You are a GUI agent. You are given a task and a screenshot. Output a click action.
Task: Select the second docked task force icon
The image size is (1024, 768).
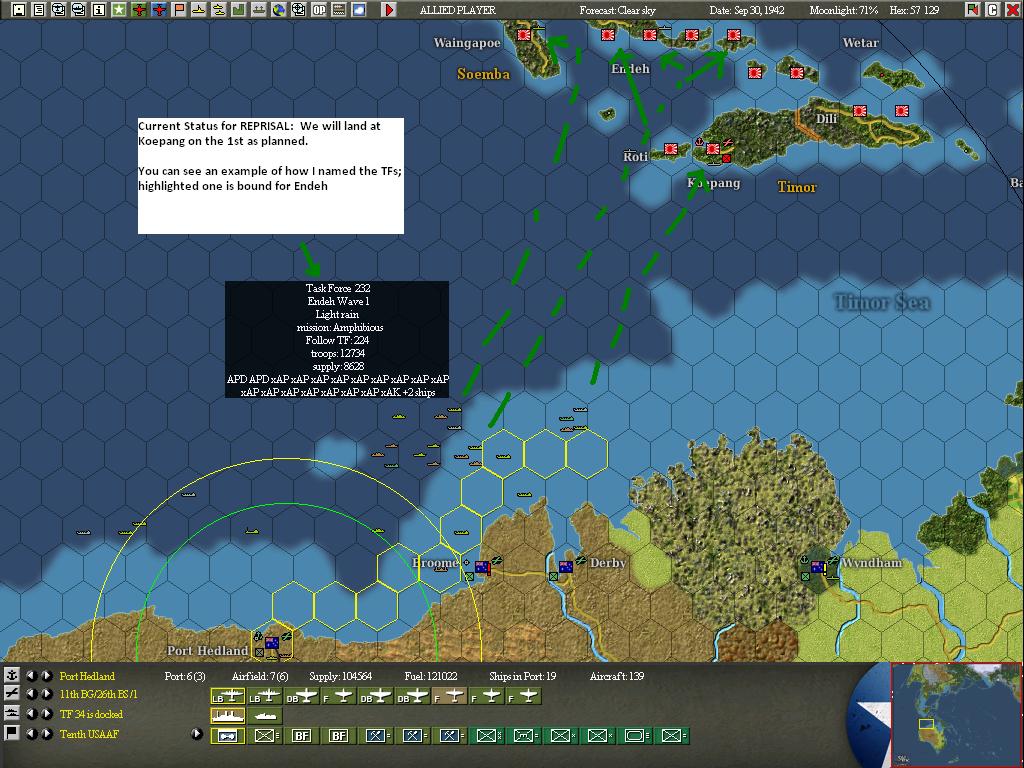tap(264, 716)
